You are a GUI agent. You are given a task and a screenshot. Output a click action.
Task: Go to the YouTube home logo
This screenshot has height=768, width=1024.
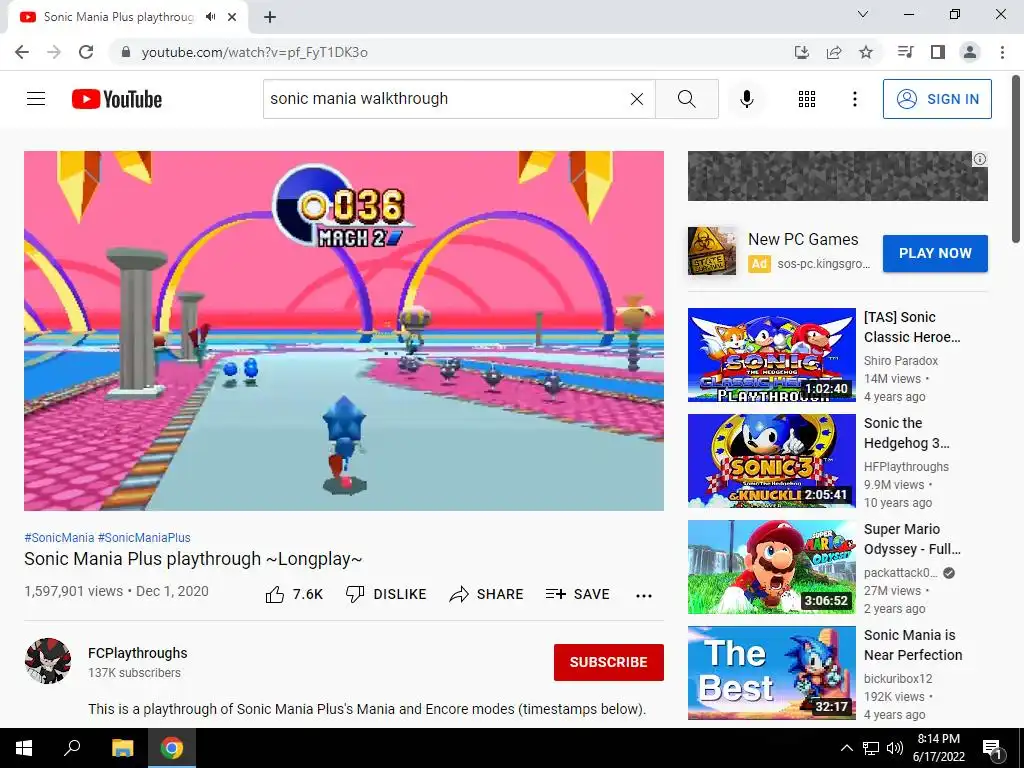117,99
